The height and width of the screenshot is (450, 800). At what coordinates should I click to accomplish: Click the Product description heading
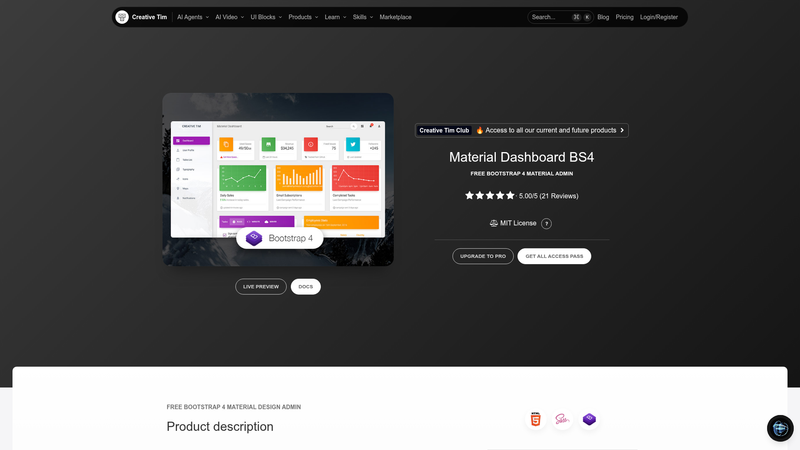(220, 427)
